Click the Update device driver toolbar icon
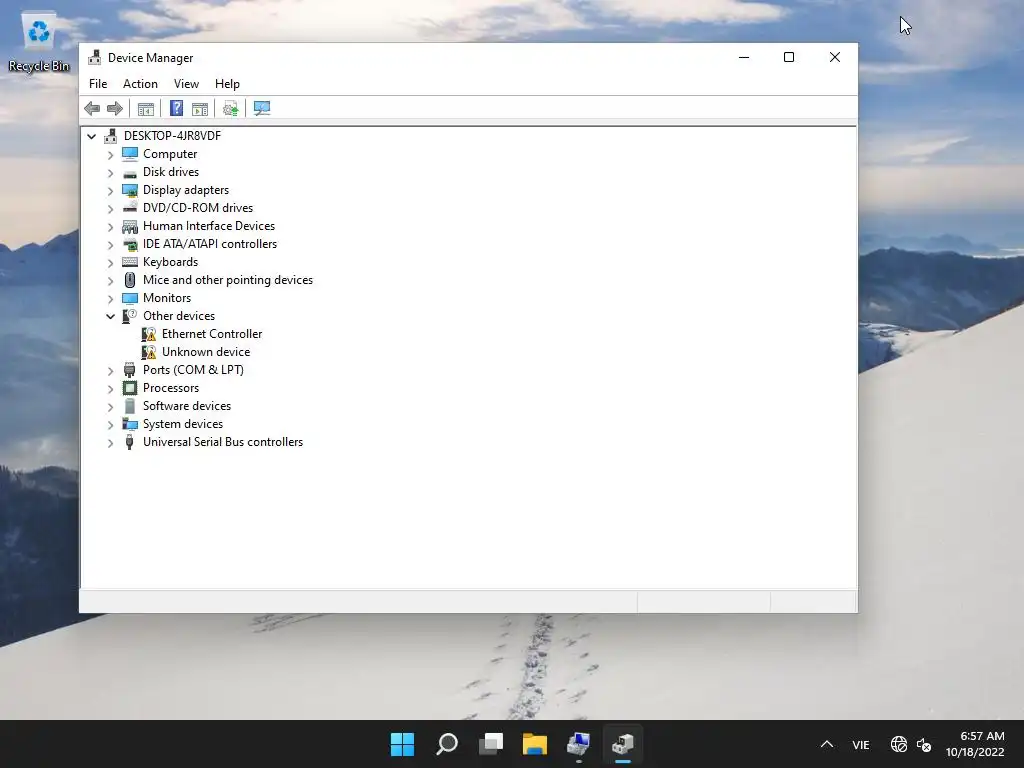The image size is (1024, 768). (x=231, y=108)
